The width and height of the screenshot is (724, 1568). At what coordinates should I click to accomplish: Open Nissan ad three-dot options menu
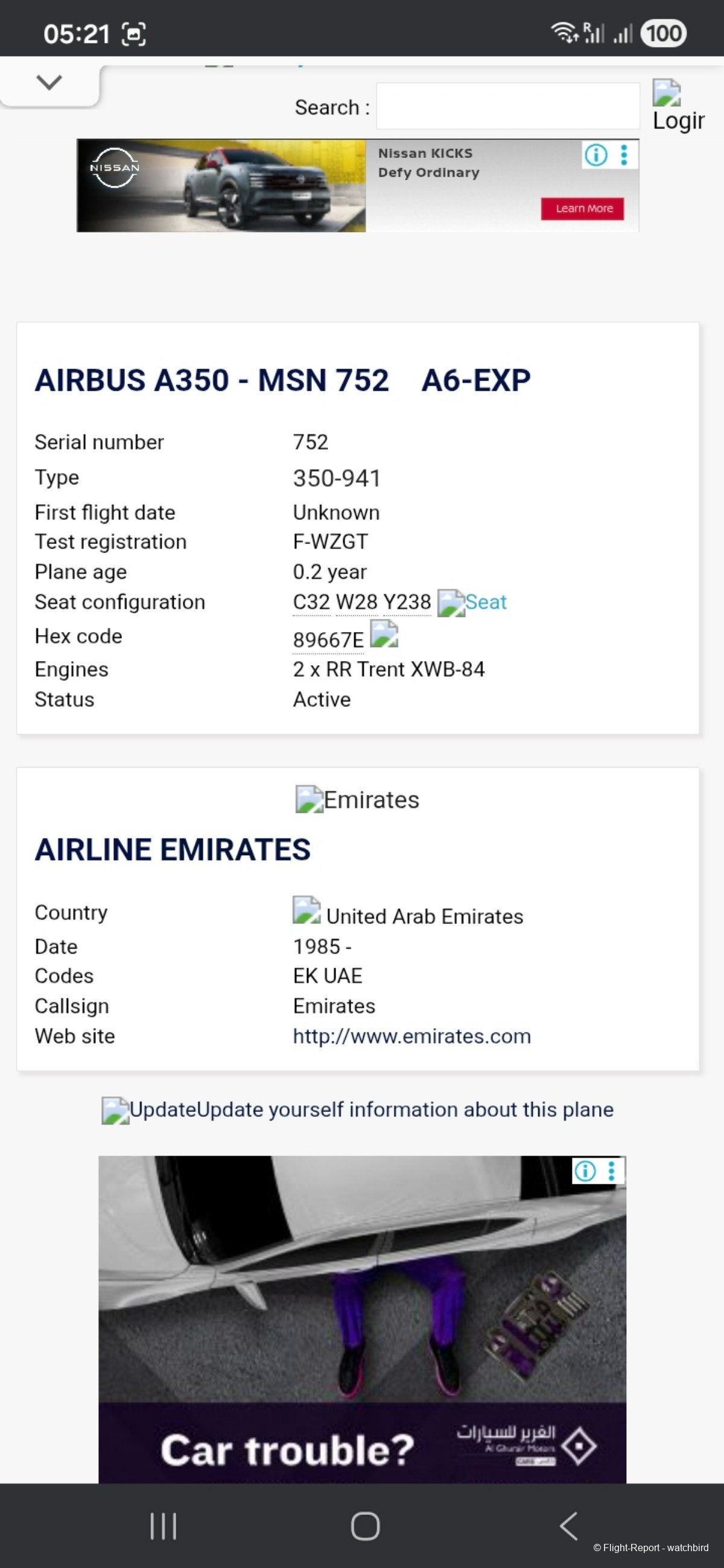tap(623, 155)
